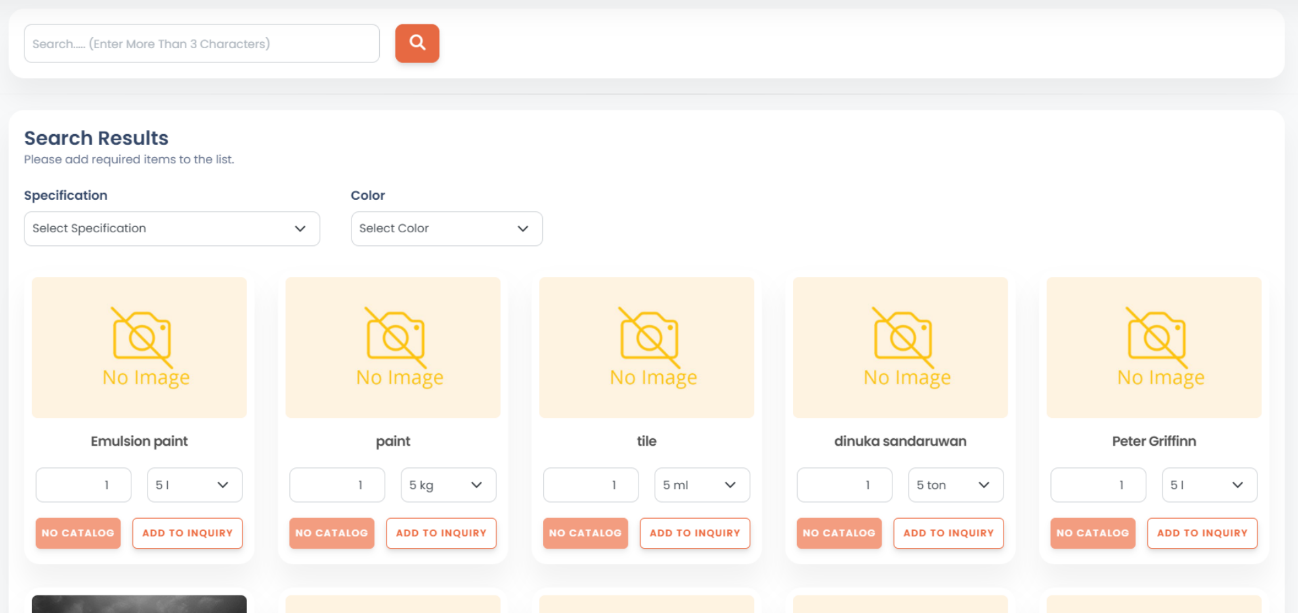Add Emulsion paint to inquiry

[187, 533]
